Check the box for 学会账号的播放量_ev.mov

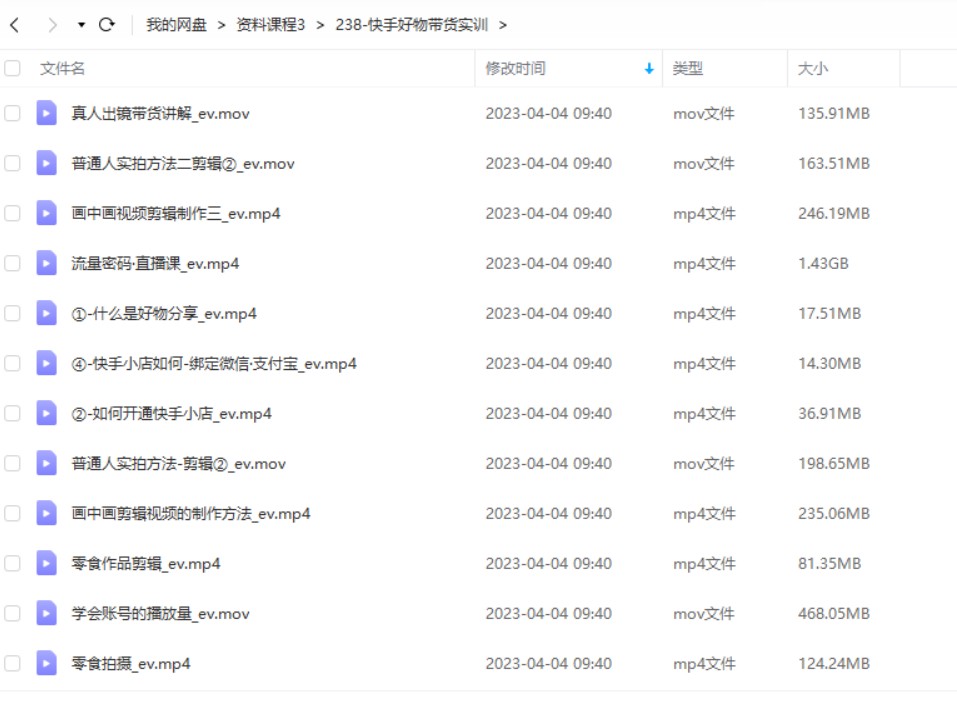[x=12, y=613]
